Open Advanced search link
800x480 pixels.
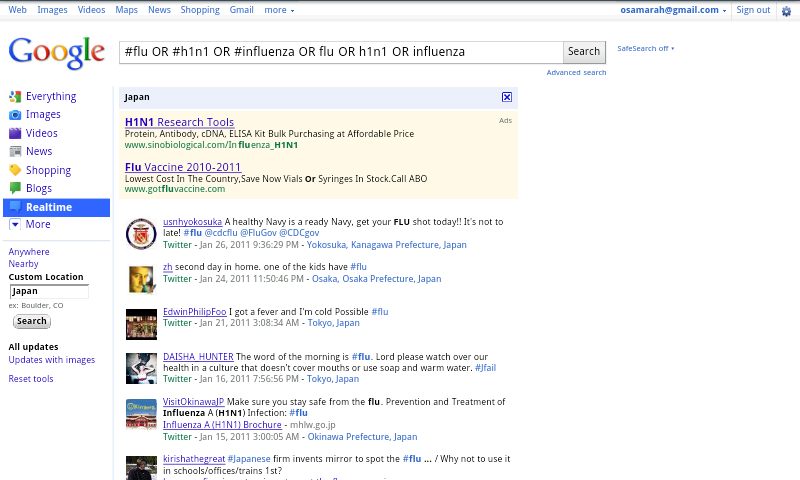(577, 72)
